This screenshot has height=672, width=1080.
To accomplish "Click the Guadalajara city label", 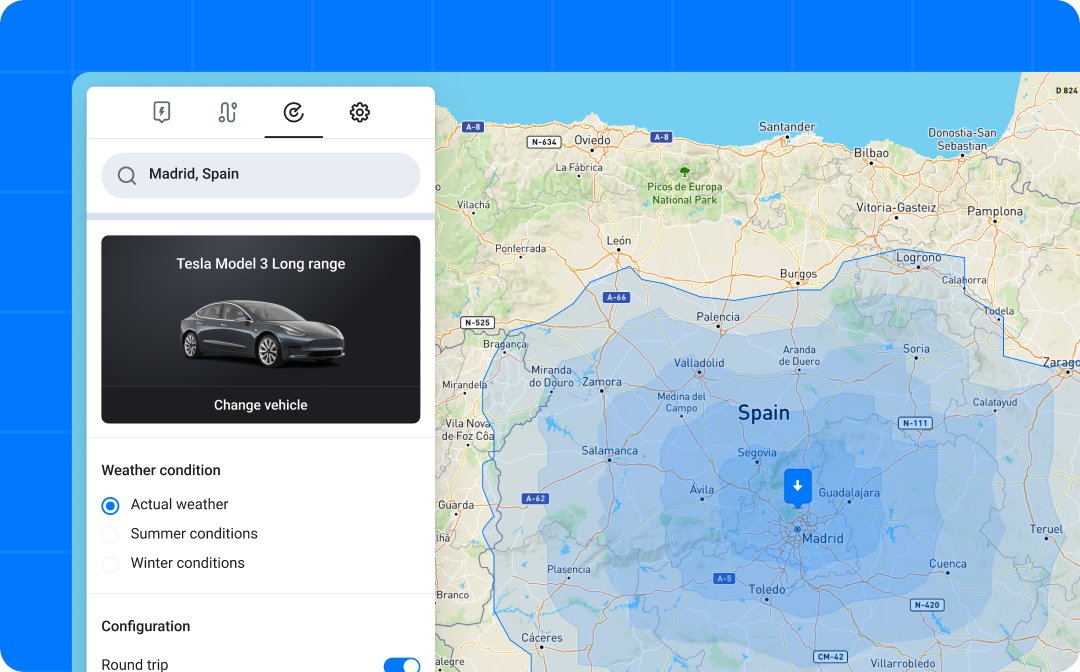I will point(849,493).
